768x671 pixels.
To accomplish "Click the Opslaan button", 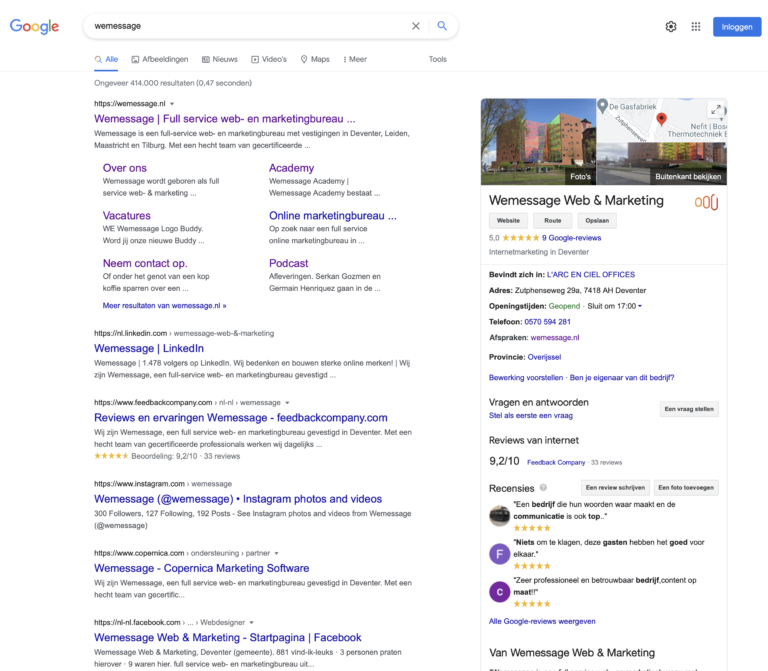I will tap(597, 221).
